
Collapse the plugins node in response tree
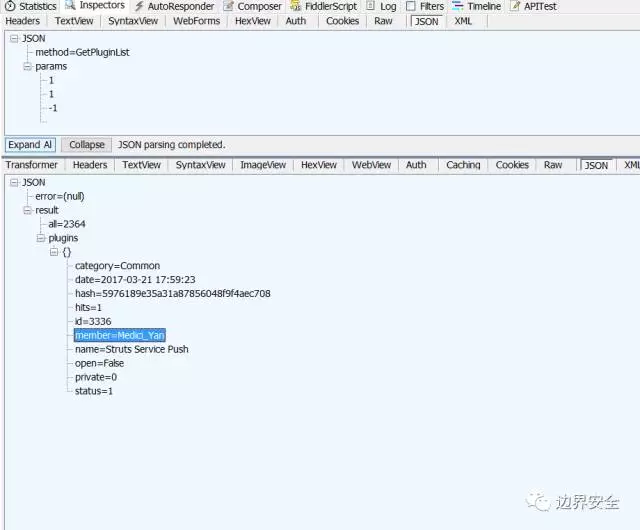[40, 239]
